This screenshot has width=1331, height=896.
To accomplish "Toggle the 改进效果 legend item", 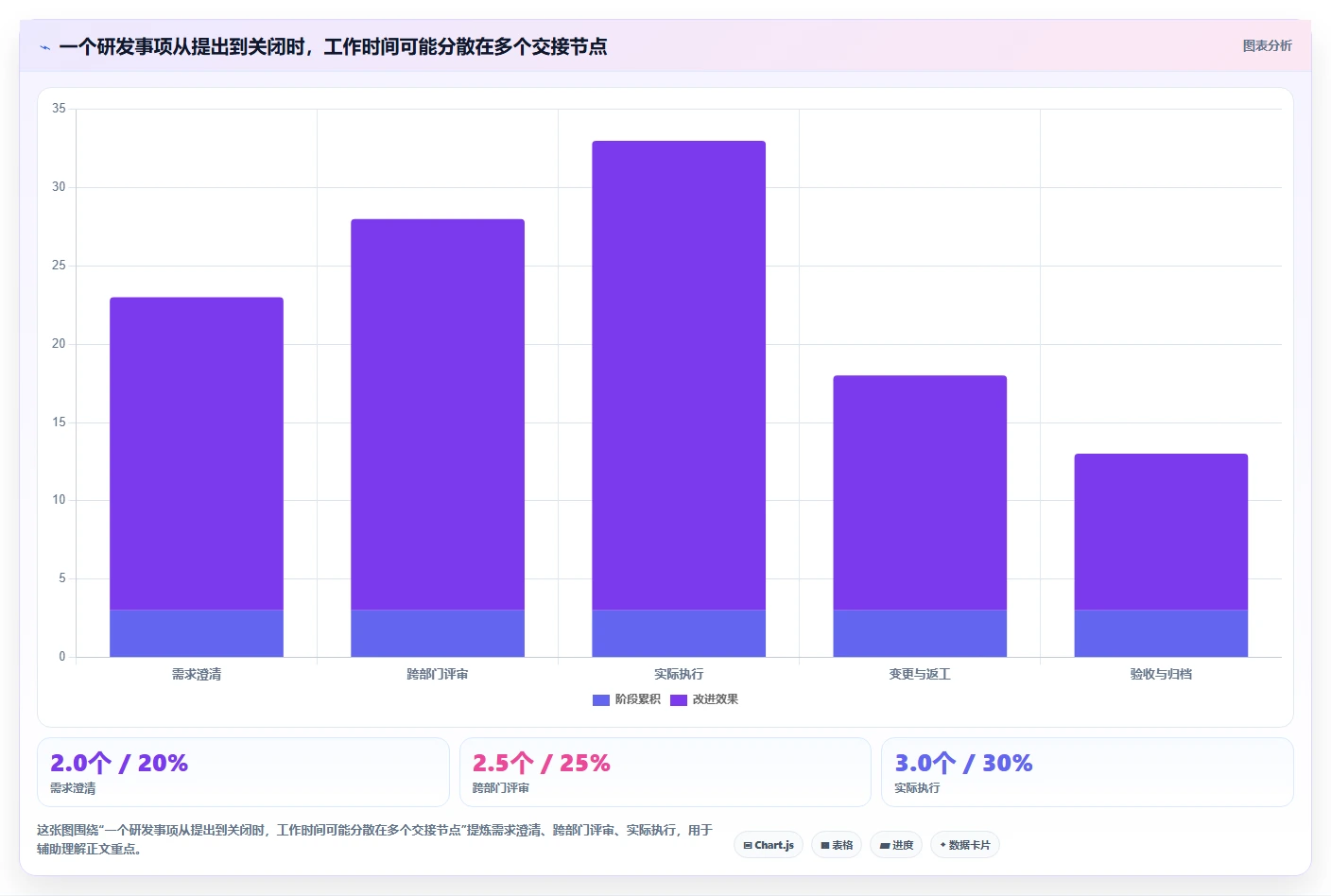I will (704, 699).
